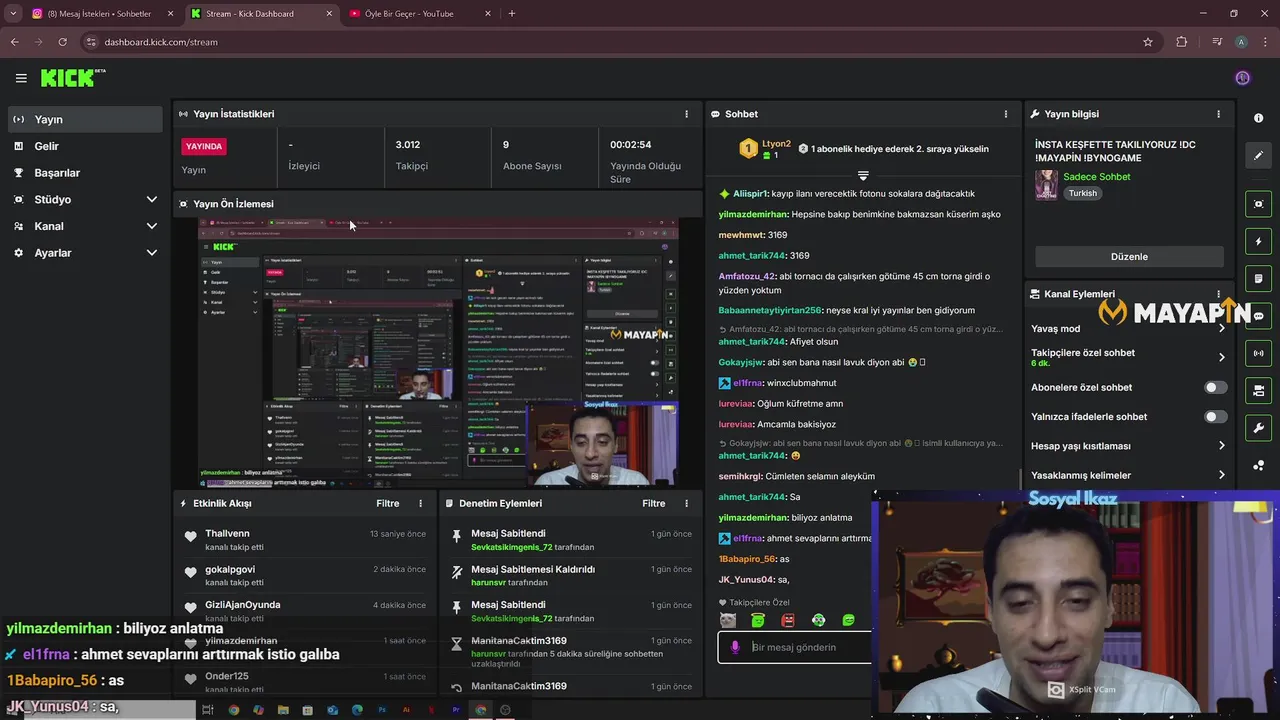
Task: Pick the green headphones emote
Action: (819, 620)
